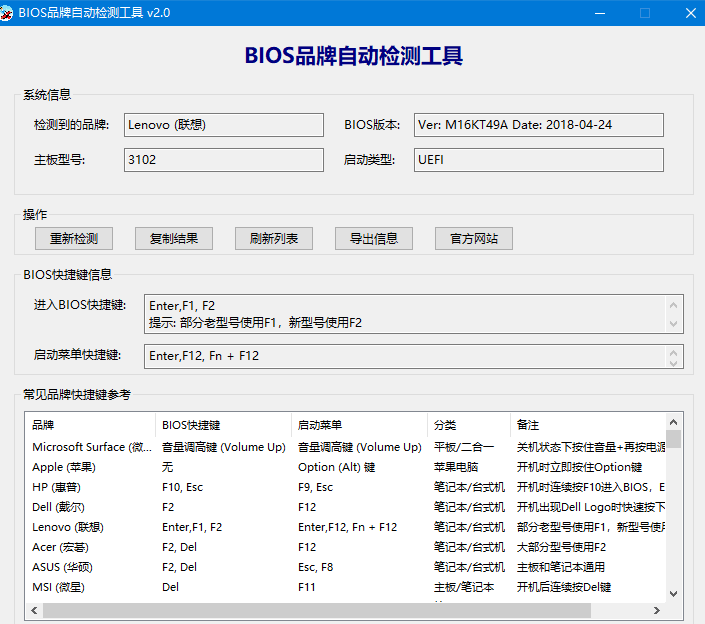The height and width of the screenshot is (624, 705).
Task: Click the 复制结果 button
Action: (174, 238)
